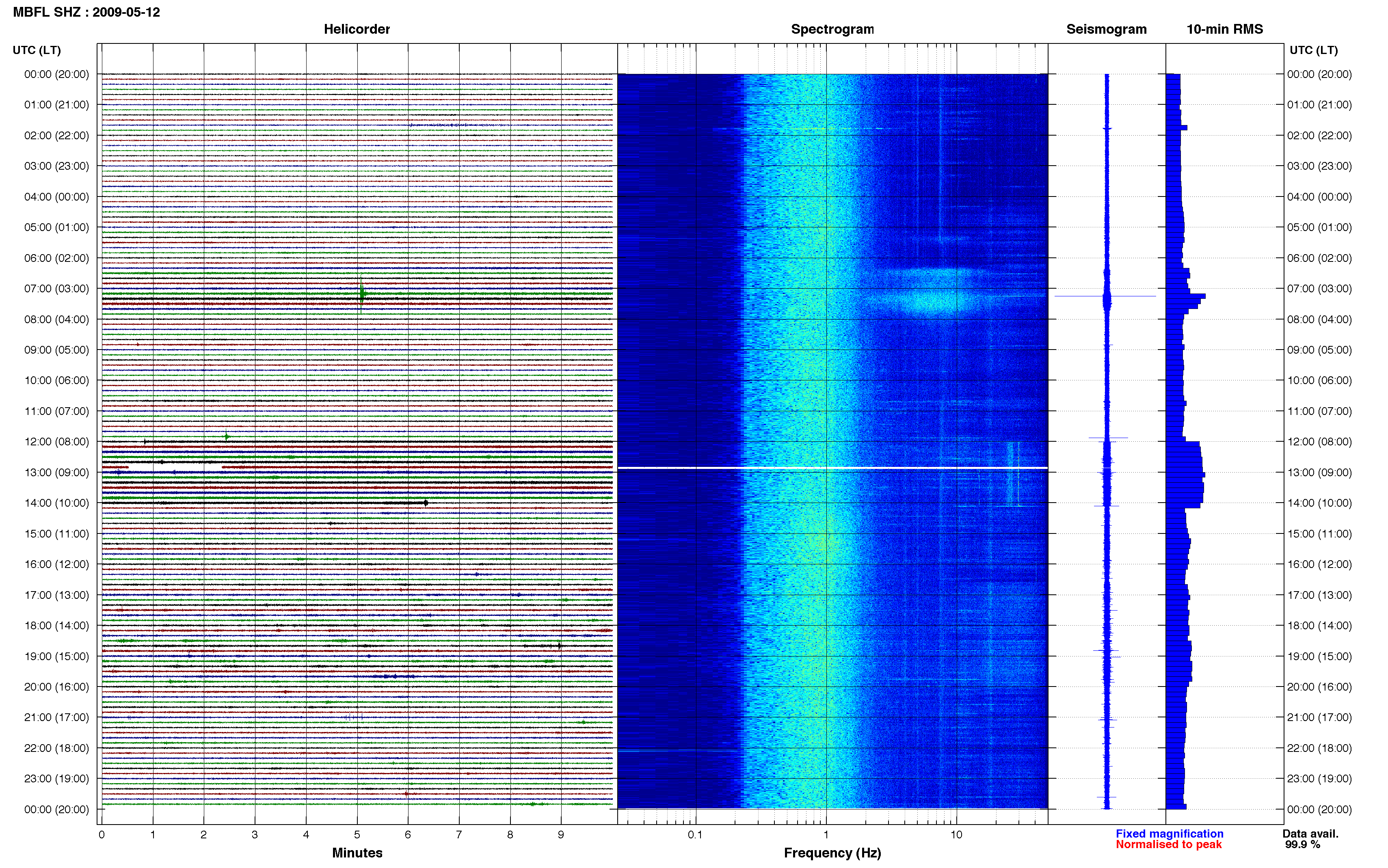Image resolution: width=1388 pixels, height=868 pixels.
Task: Click left time label '19:00 (15:00)'
Action: click(56, 656)
